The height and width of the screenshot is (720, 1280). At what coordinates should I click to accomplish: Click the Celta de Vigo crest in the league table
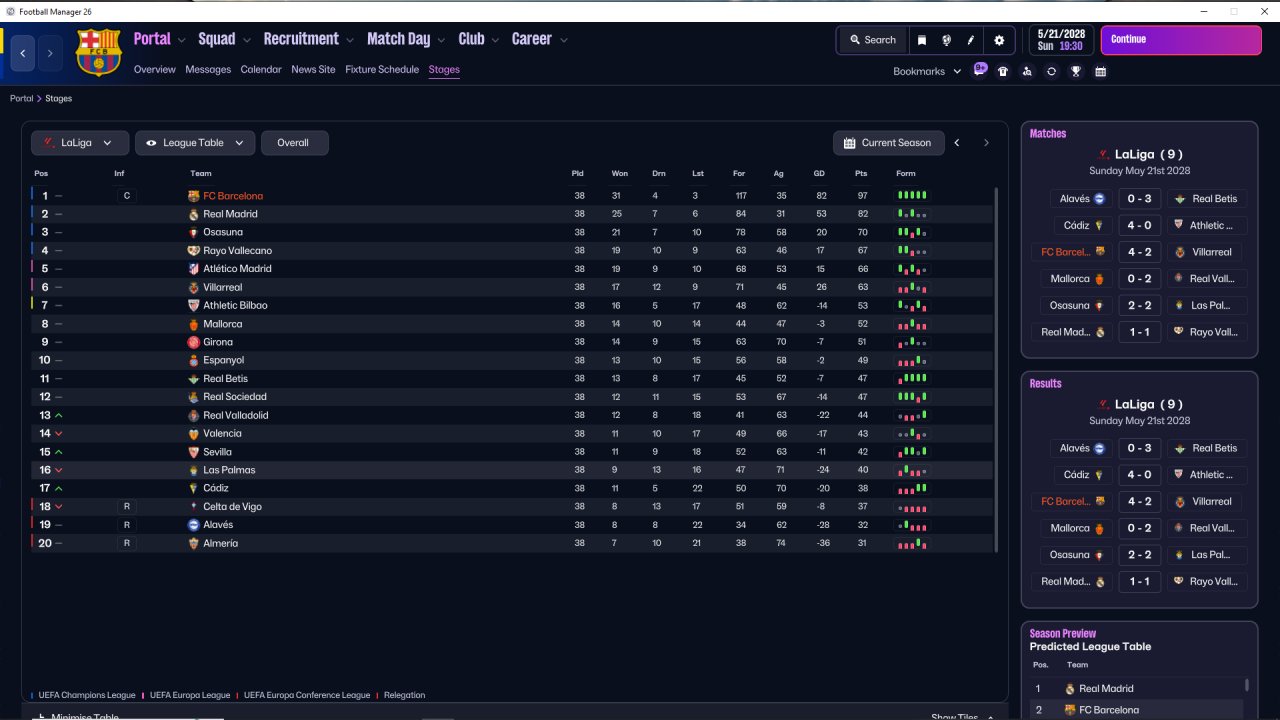point(194,507)
